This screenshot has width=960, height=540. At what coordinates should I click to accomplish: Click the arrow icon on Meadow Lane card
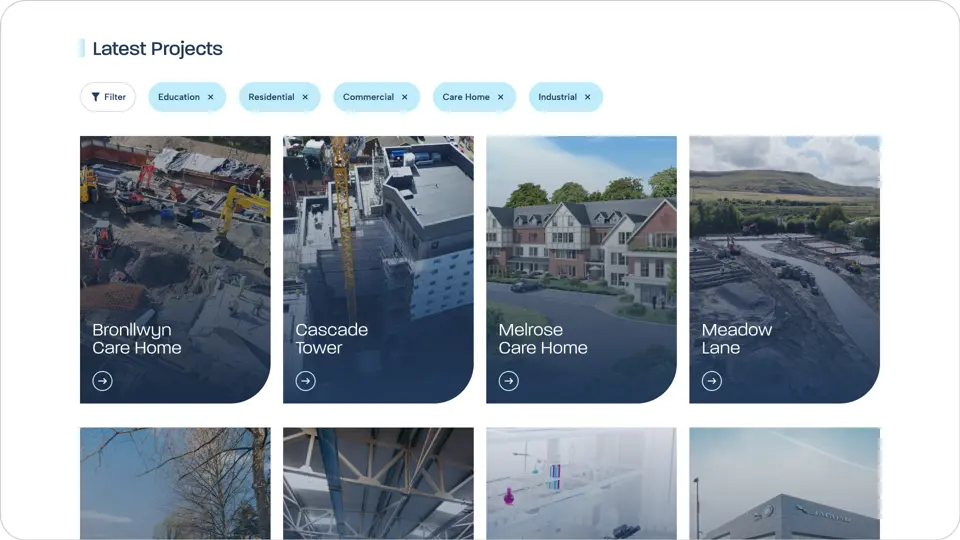[712, 381]
